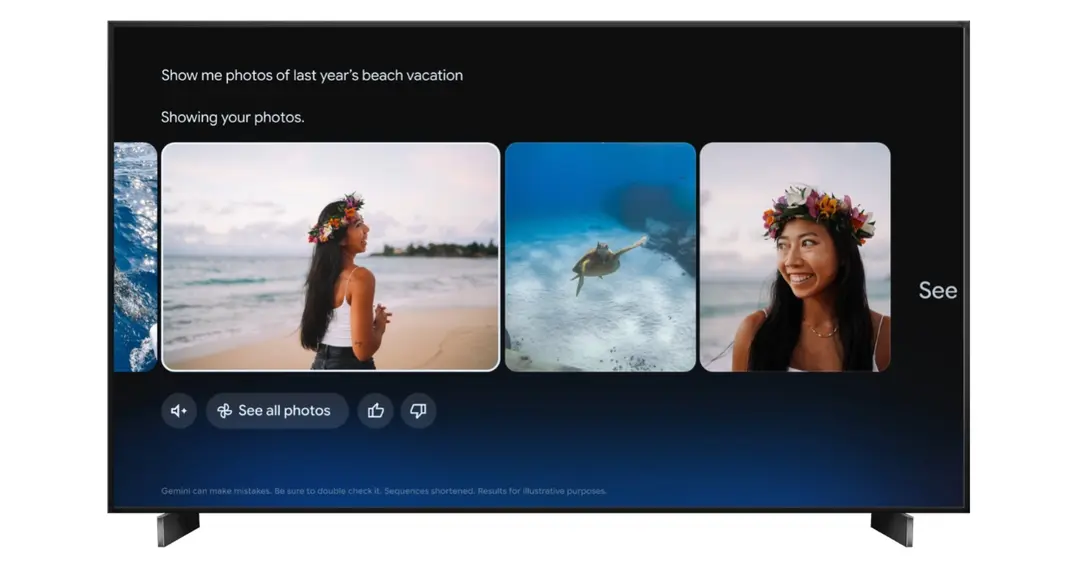The image size is (1080, 573).
Task: Click the "See" text at right edge
Action: click(x=937, y=290)
